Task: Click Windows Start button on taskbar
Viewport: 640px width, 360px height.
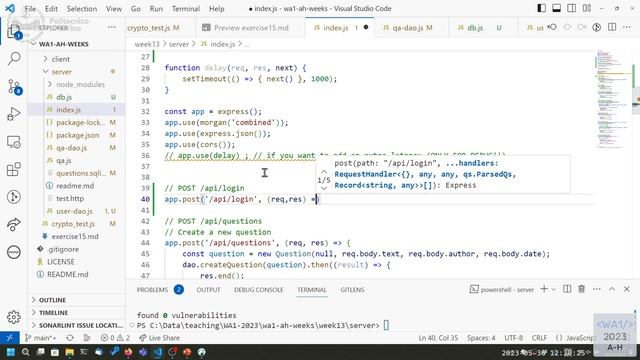Action: click(10, 352)
